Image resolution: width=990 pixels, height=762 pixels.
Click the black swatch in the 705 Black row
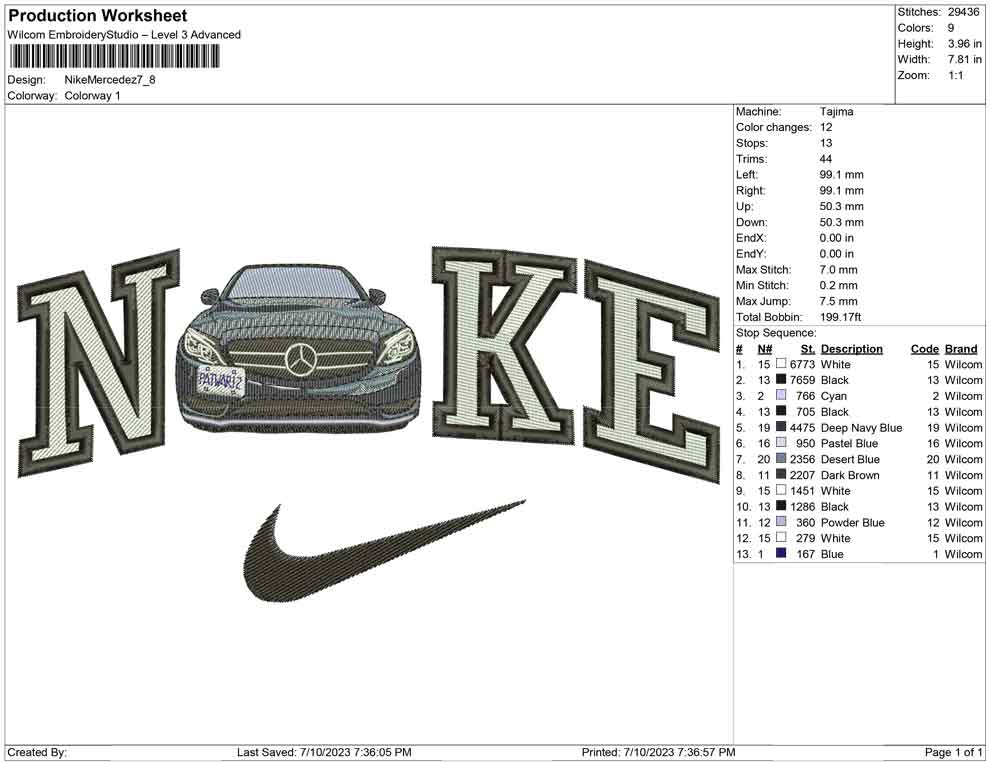pyautogui.click(x=781, y=411)
